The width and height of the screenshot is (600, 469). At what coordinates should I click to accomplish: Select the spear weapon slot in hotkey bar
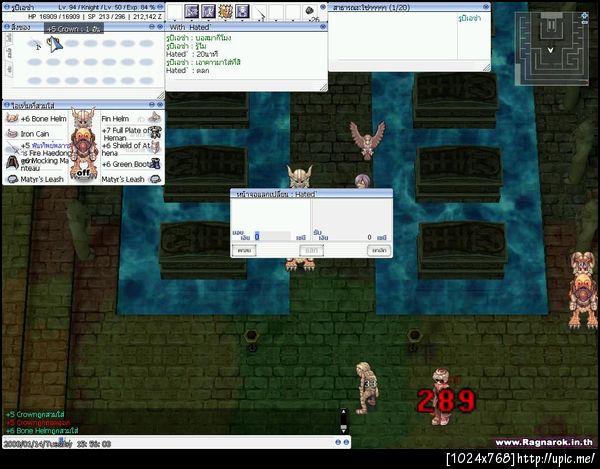[x=260, y=13]
